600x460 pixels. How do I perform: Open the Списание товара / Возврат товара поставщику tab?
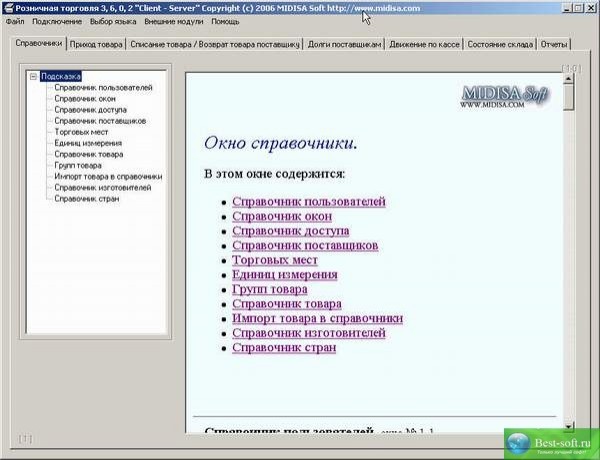pos(215,44)
